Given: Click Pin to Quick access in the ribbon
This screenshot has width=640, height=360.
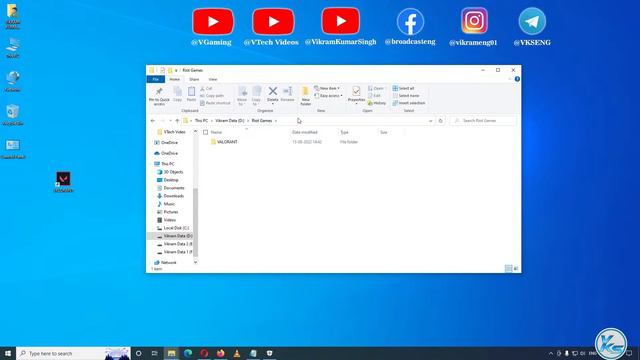Looking at the screenshot, I should [159, 96].
